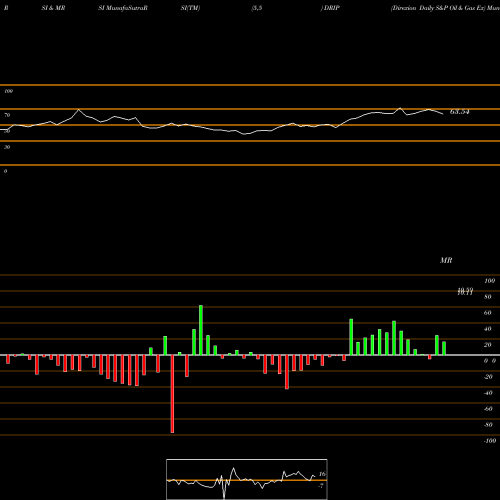Click the RSI axis label 0

point(5,171)
